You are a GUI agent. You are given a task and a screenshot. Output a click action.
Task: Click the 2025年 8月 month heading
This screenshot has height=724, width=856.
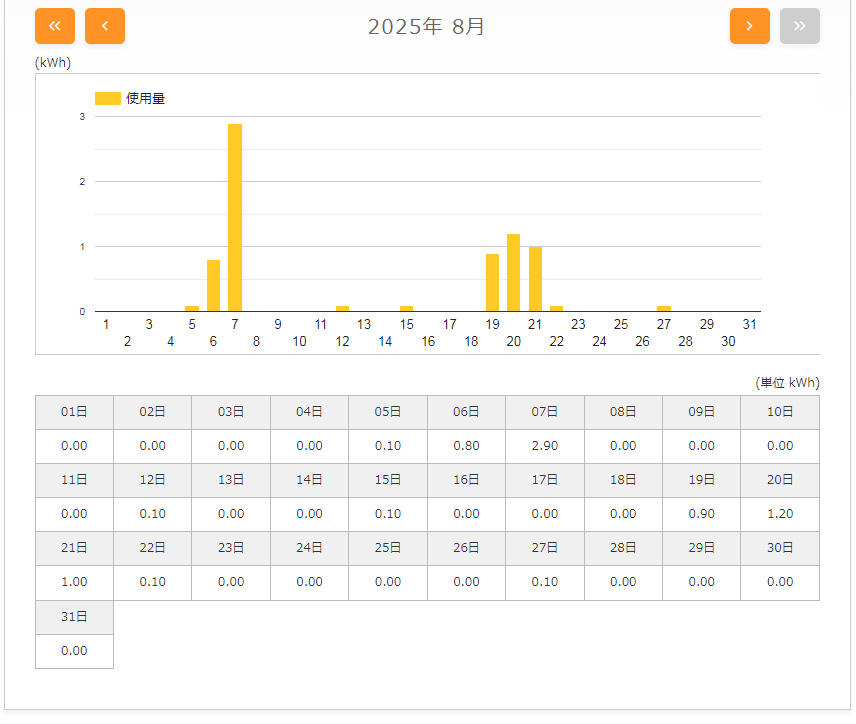tap(427, 27)
